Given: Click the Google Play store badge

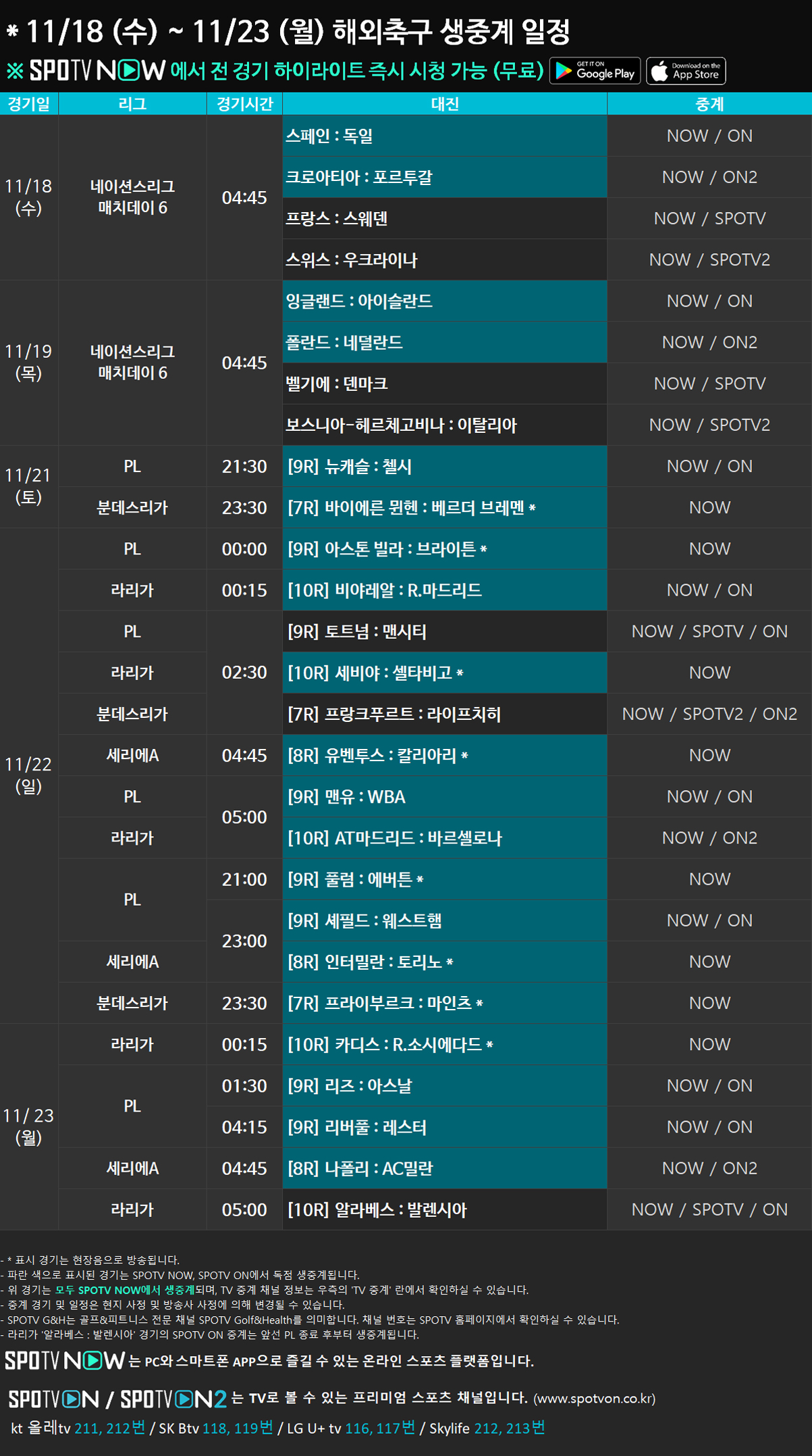Looking at the screenshot, I should [x=595, y=71].
